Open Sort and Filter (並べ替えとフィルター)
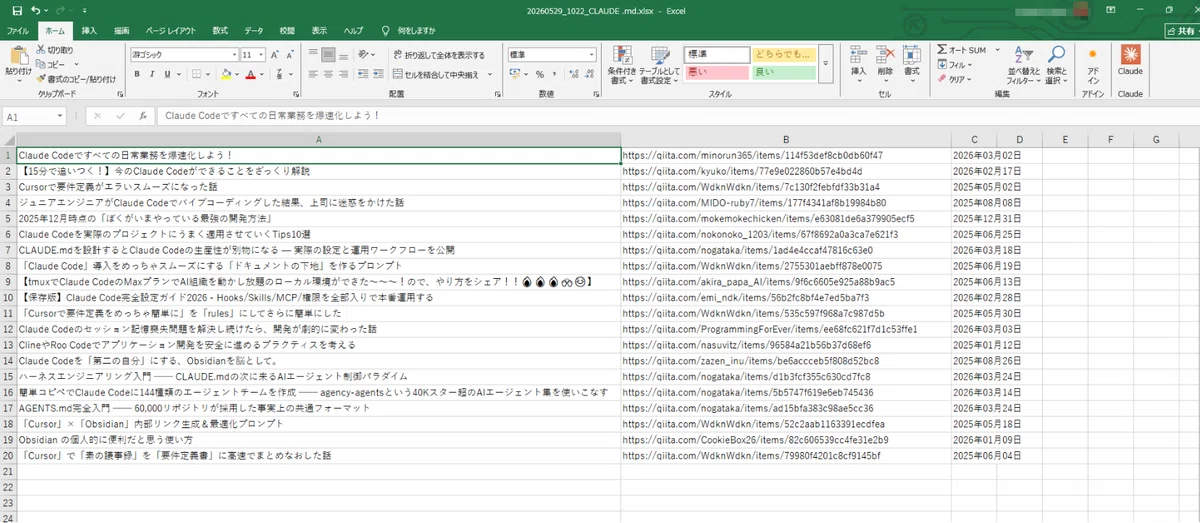Screen dimensions: 1200x523 (x=1023, y=64)
